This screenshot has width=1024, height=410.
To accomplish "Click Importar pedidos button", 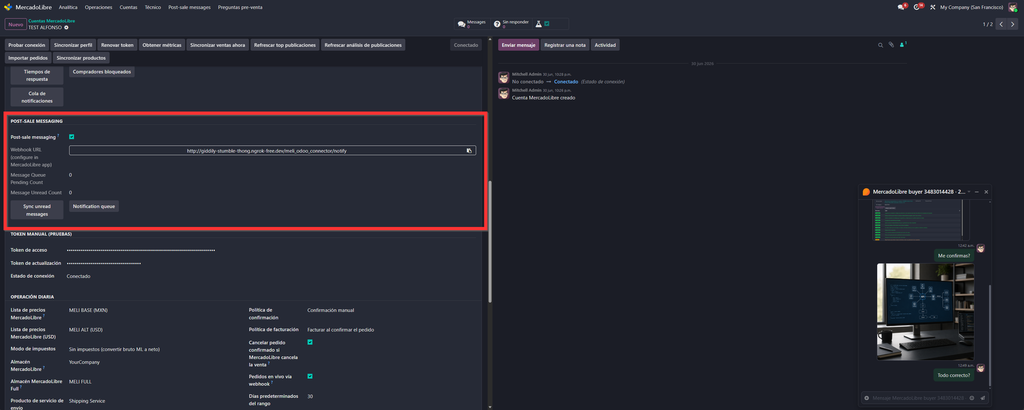I will pos(27,58).
